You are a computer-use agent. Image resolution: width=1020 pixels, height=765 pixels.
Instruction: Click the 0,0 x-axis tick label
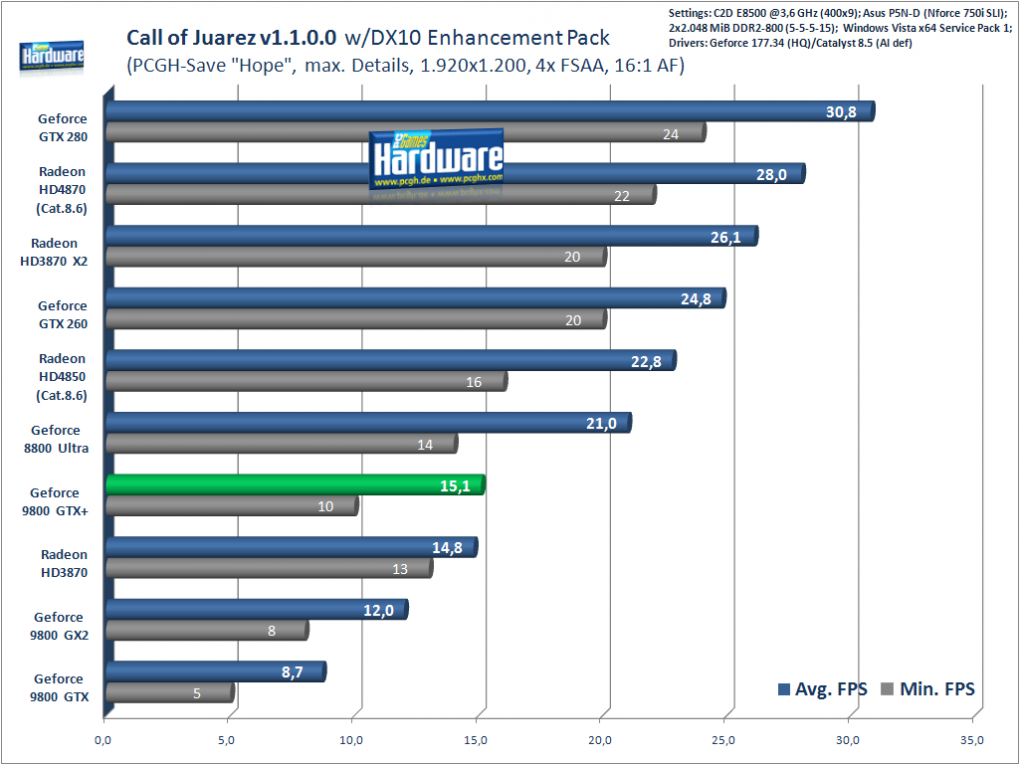[103, 740]
